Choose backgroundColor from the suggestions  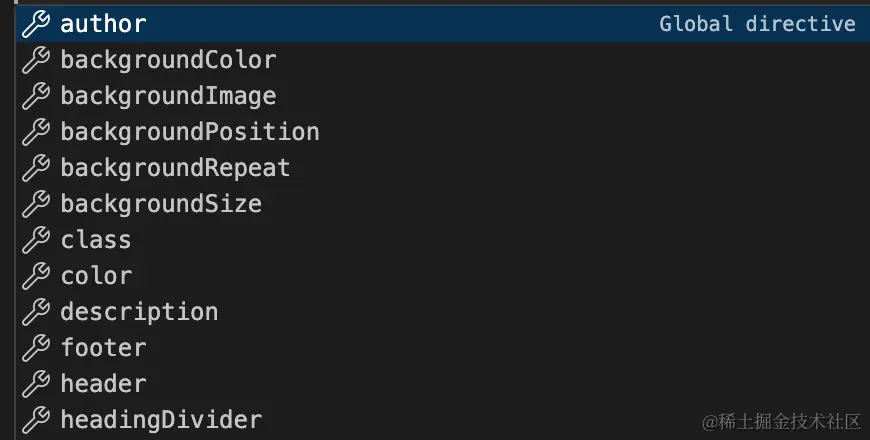coord(168,60)
